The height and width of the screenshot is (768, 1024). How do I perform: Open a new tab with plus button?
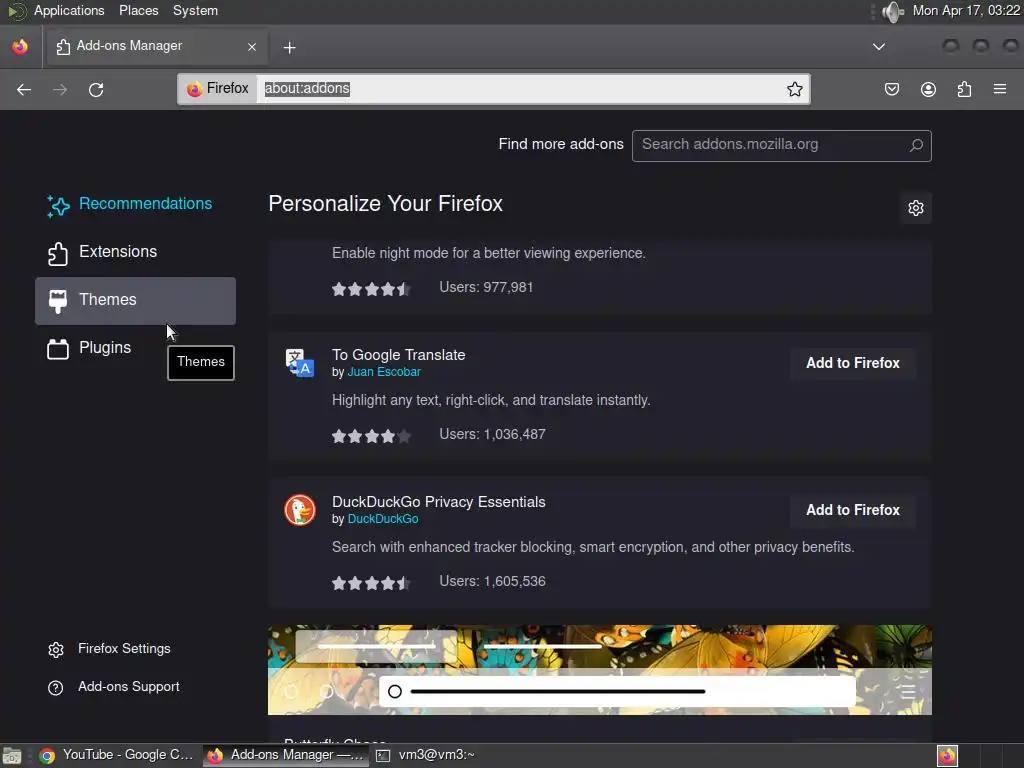[289, 48]
